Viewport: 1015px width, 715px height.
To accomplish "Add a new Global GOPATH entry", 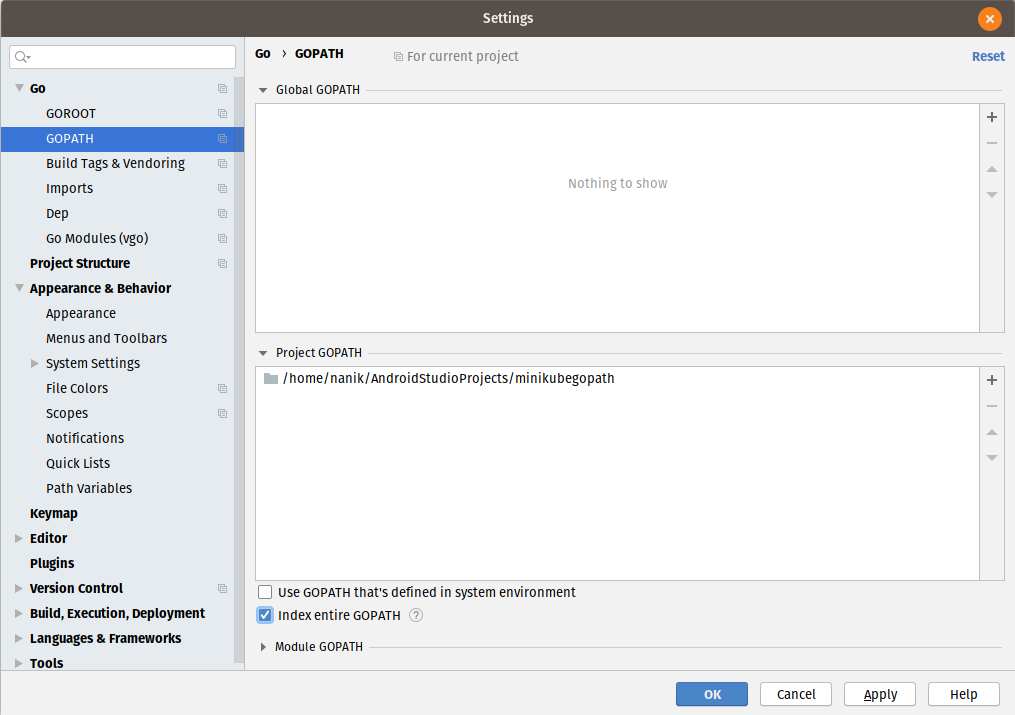I will pos(991,117).
